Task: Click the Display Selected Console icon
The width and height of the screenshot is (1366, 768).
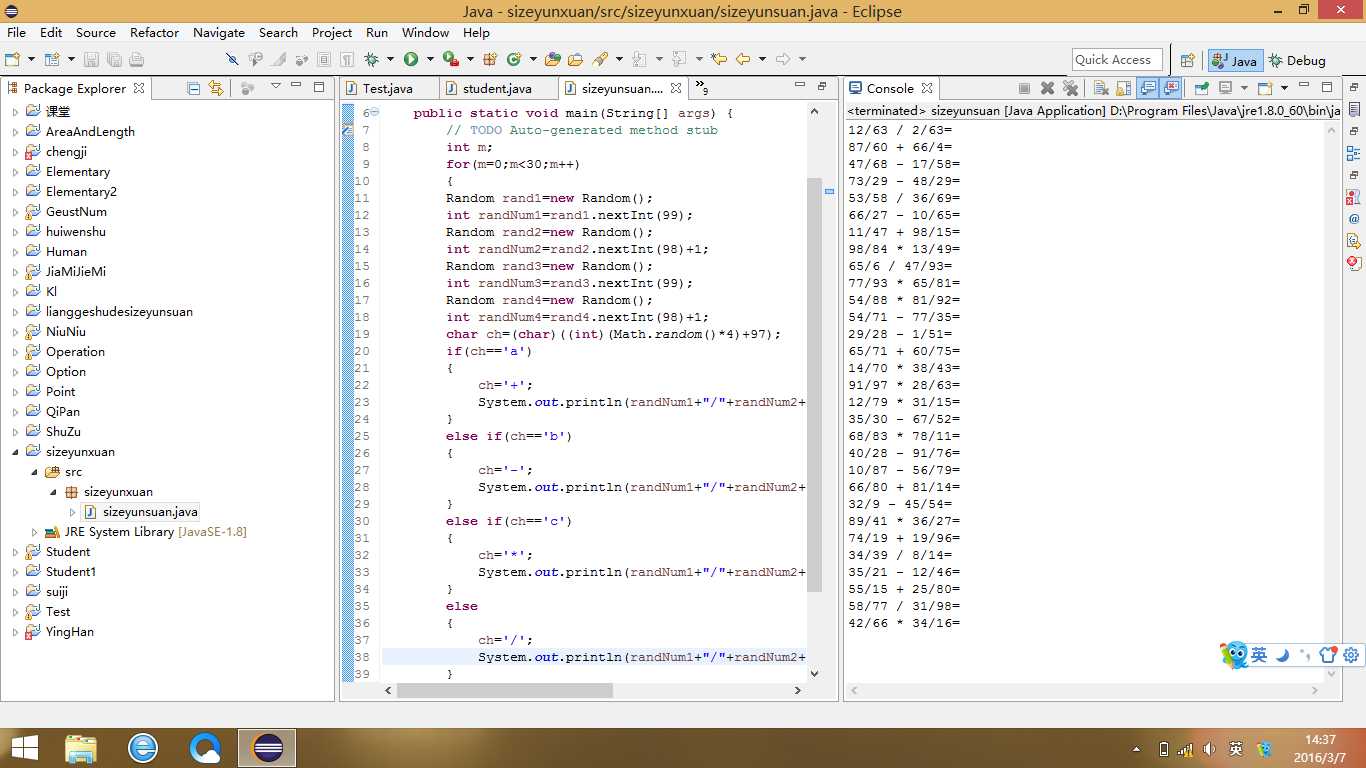Action: point(1226,88)
